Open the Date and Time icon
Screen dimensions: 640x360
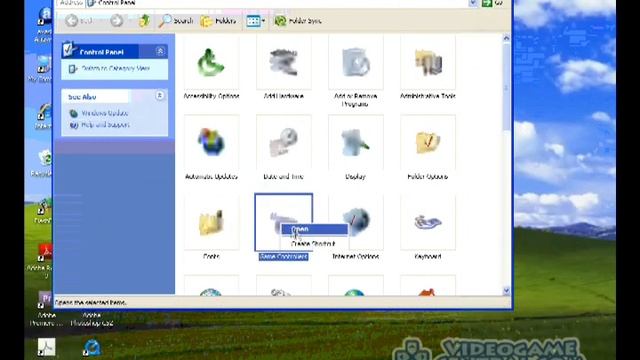point(283,142)
